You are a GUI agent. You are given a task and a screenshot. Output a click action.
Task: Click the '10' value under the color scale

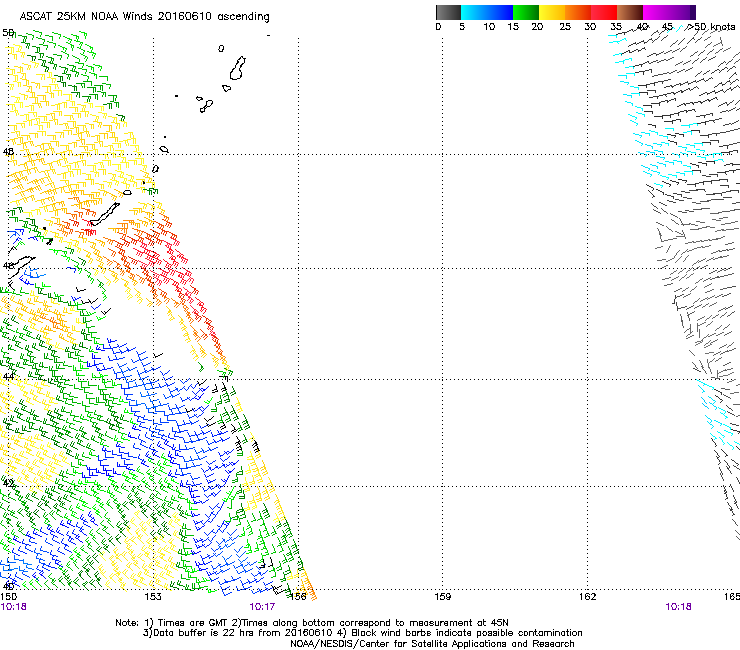coord(489,27)
